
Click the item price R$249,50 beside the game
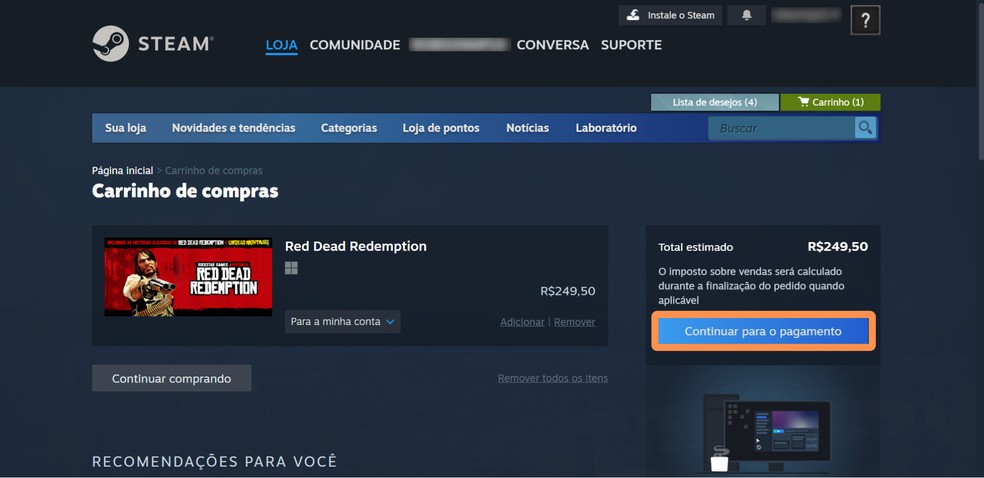click(x=568, y=291)
